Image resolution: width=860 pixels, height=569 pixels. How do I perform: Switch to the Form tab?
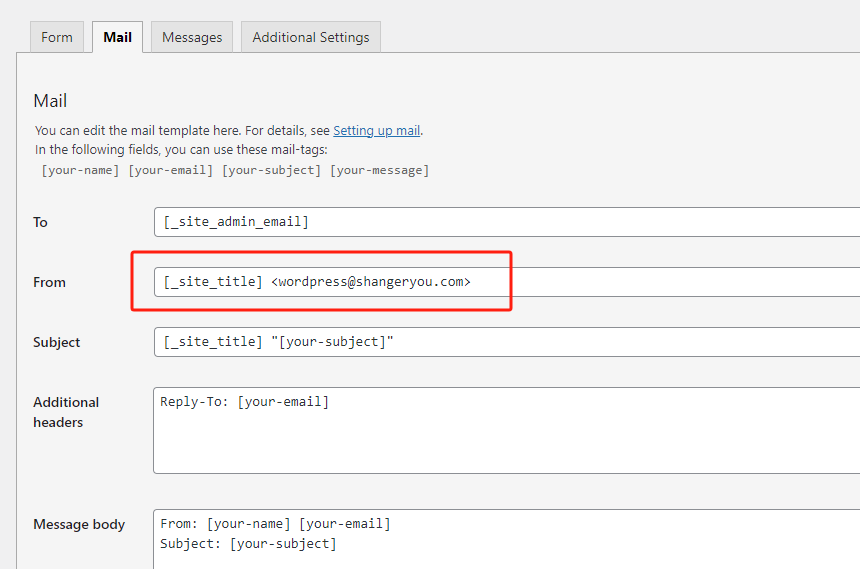click(57, 37)
